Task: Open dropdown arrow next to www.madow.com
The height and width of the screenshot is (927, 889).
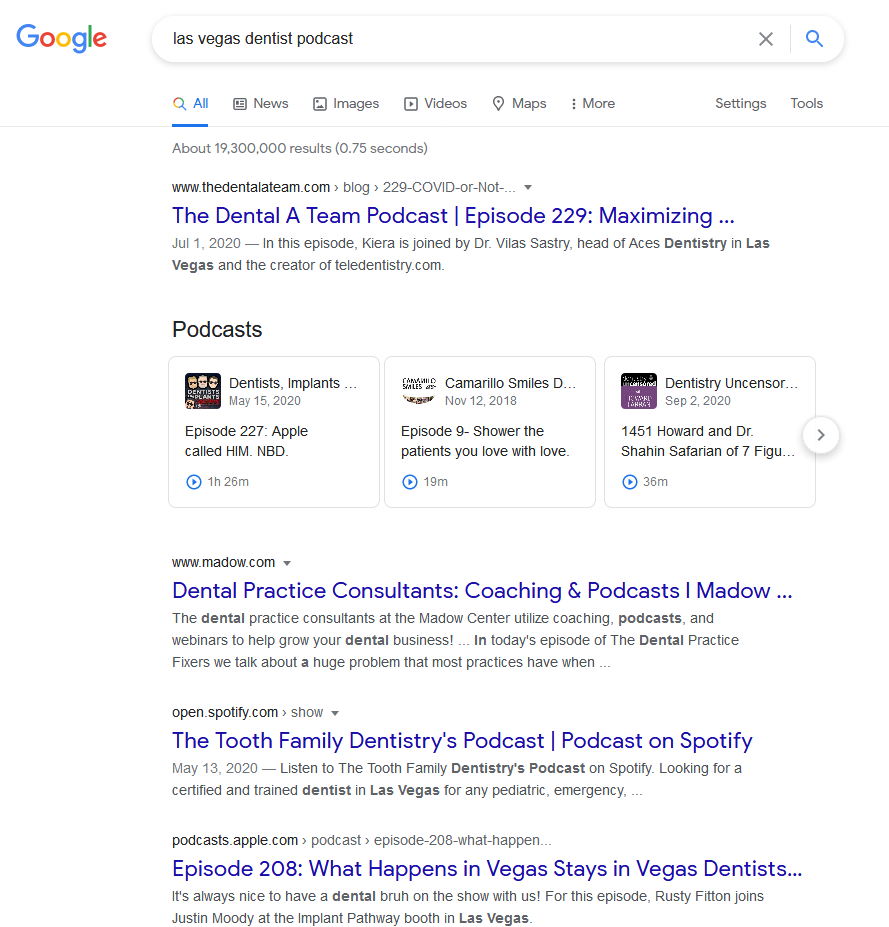Action: [x=287, y=563]
